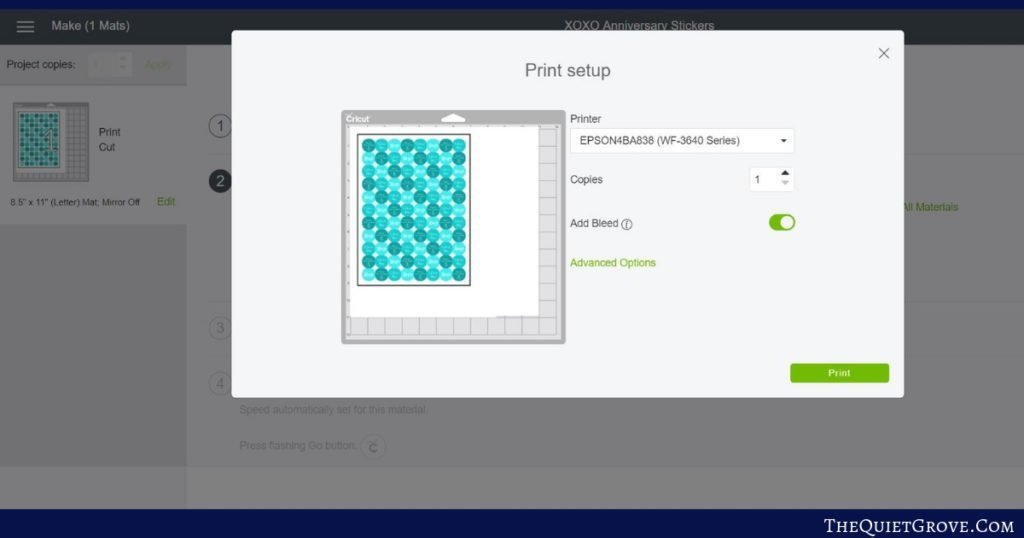Screen dimensions: 1024x538
Task: Click the Copies number field
Action: 764,180
